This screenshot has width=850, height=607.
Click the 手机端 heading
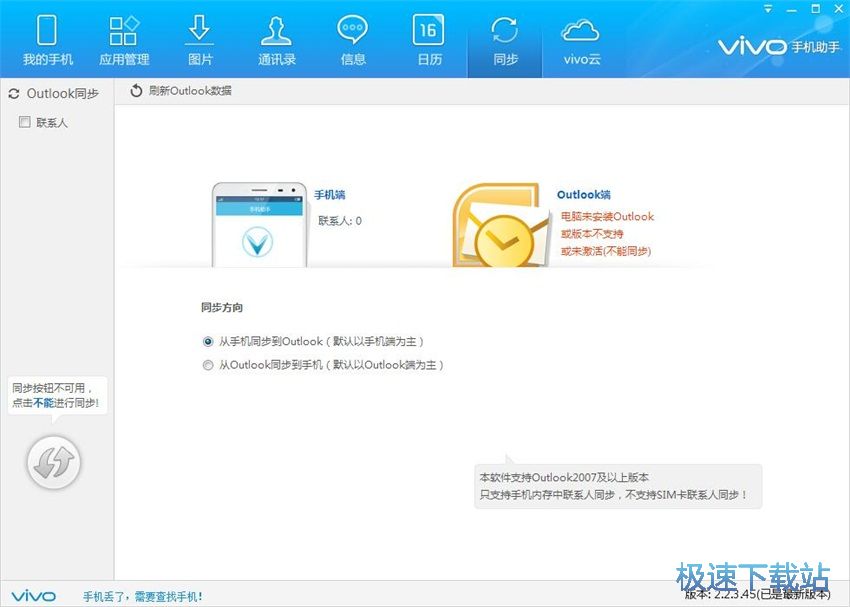click(330, 195)
